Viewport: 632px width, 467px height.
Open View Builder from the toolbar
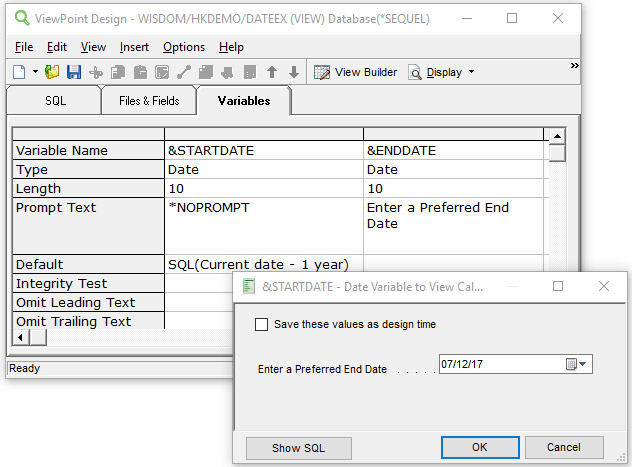[x=356, y=73]
